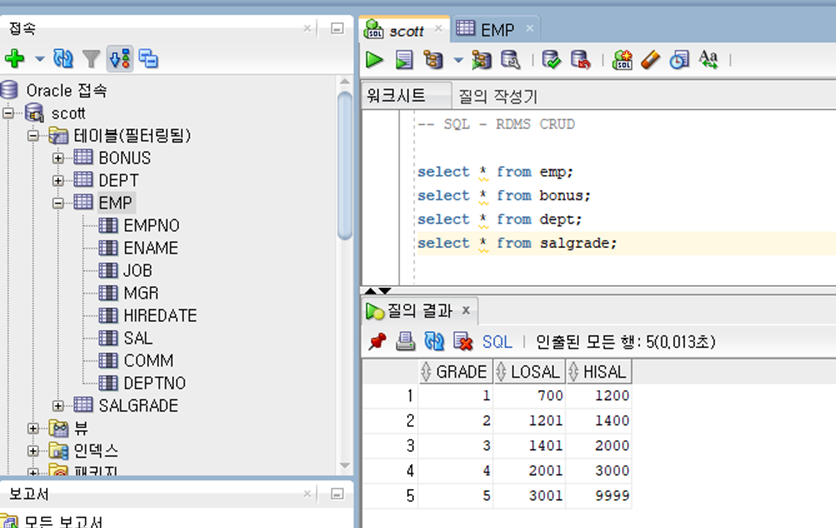Click the SQL Tuning Advisor icon
Image resolution: width=836 pixels, height=528 pixels.
click(x=510, y=60)
